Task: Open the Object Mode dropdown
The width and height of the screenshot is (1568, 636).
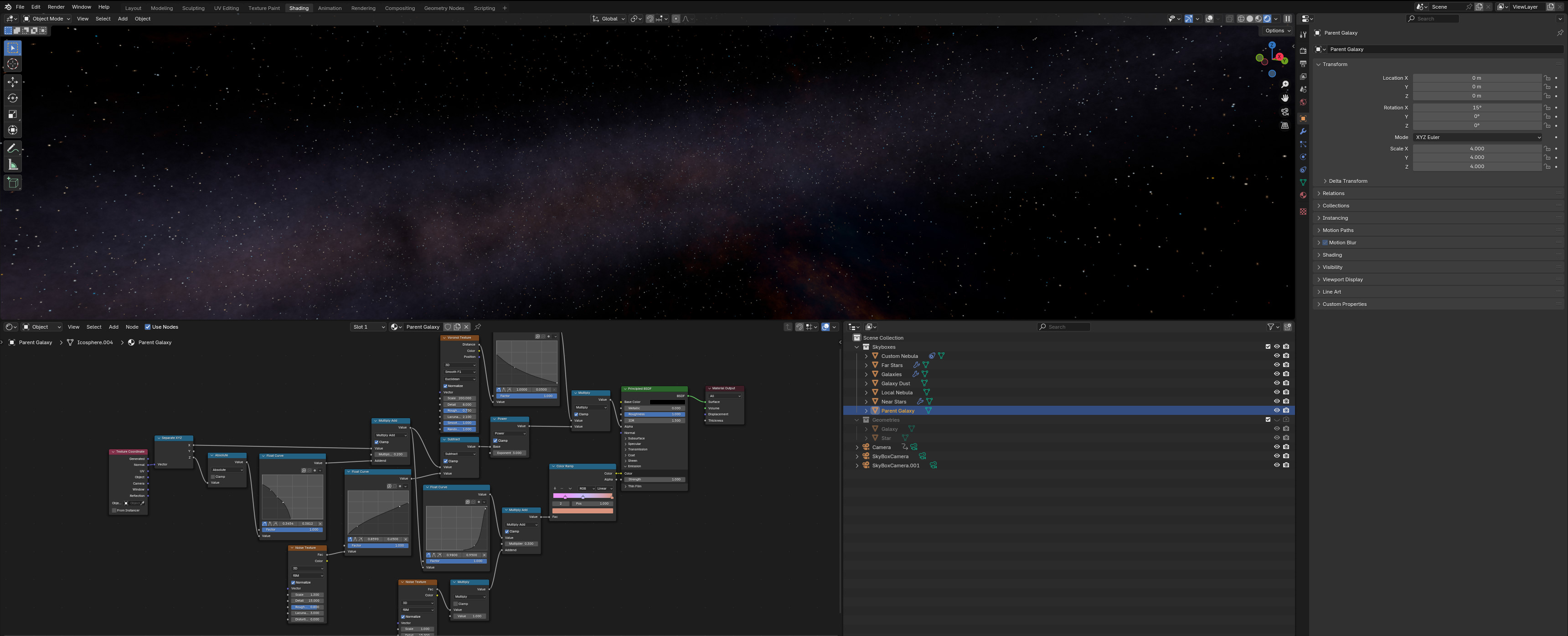Action: pyautogui.click(x=46, y=19)
